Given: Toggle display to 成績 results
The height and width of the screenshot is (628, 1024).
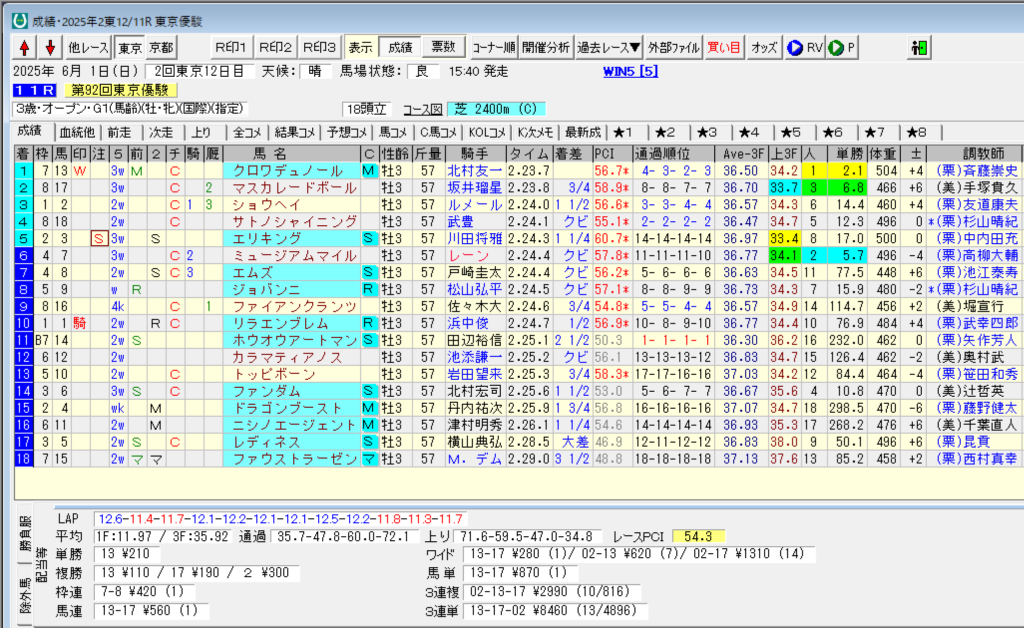Looking at the screenshot, I should pyautogui.click(x=399, y=48).
